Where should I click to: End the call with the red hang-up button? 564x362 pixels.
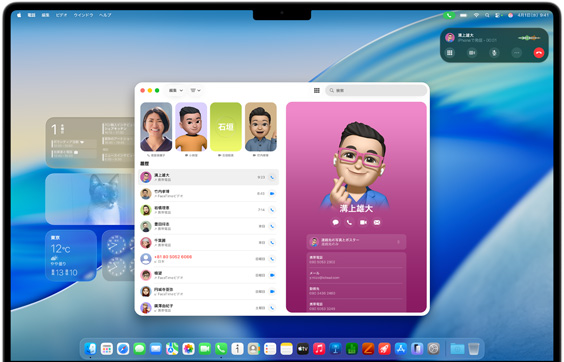pyautogui.click(x=538, y=53)
